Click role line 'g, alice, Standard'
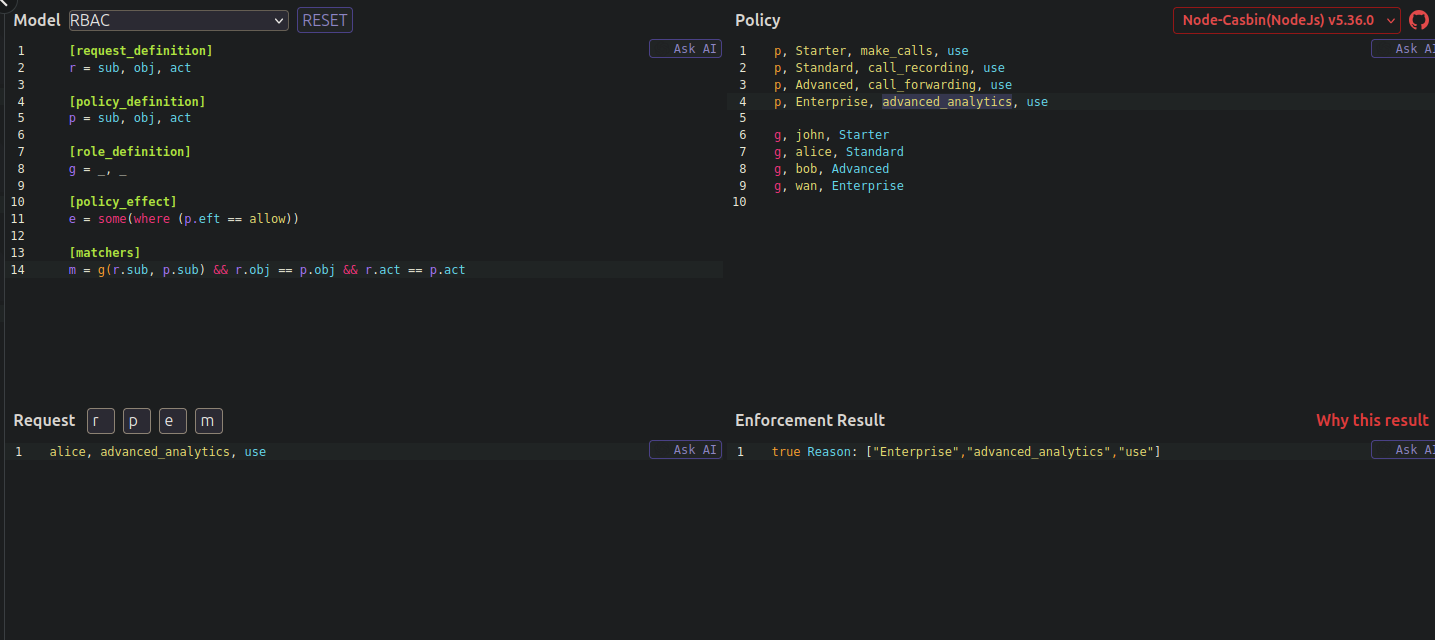 [839, 152]
